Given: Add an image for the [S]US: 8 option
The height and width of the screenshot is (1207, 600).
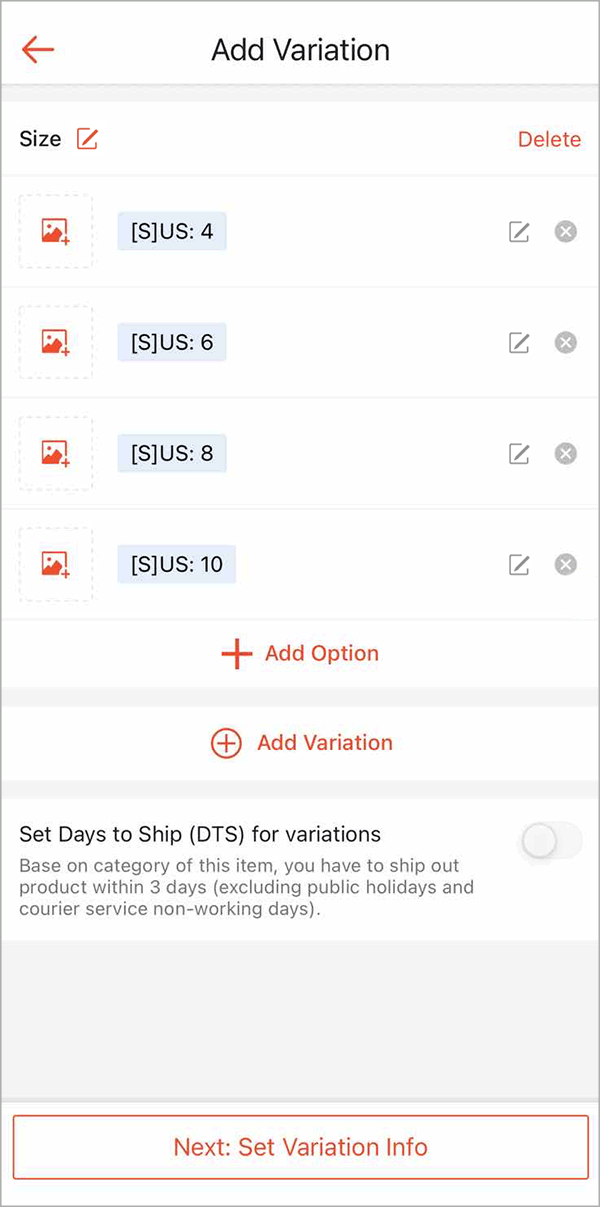Looking at the screenshot, I should coord(56,454).
